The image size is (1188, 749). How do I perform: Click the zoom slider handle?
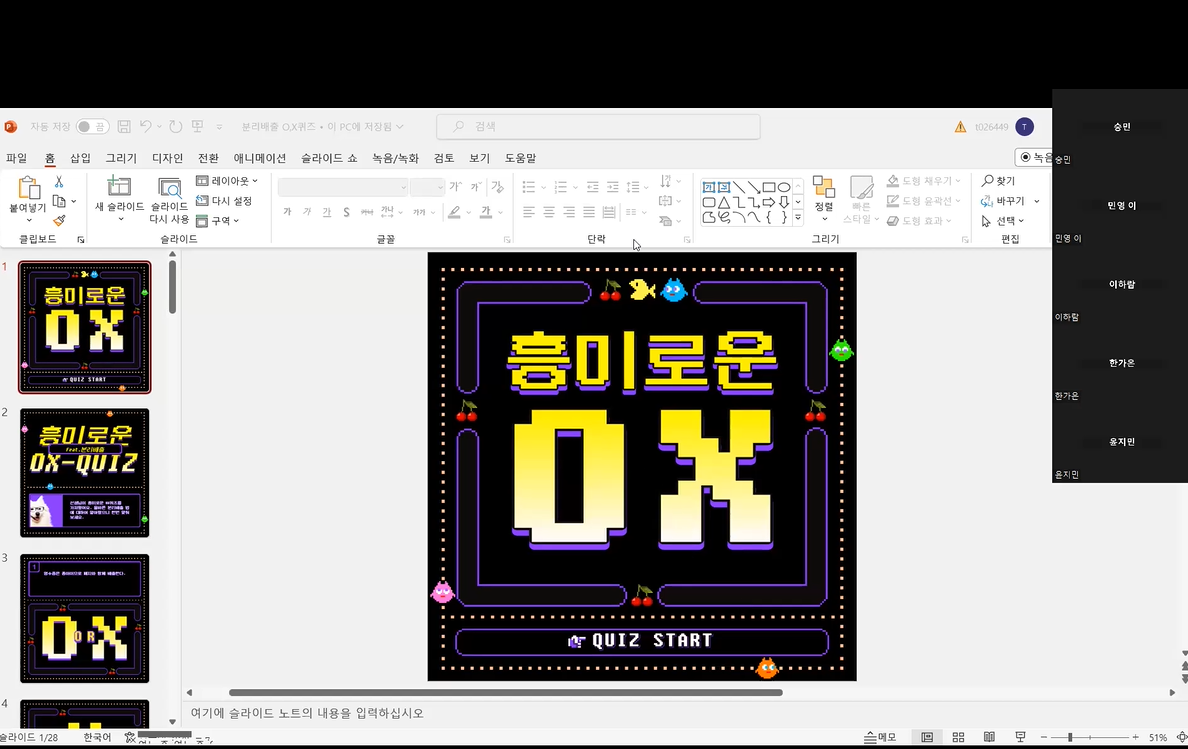pos(1070,737)
